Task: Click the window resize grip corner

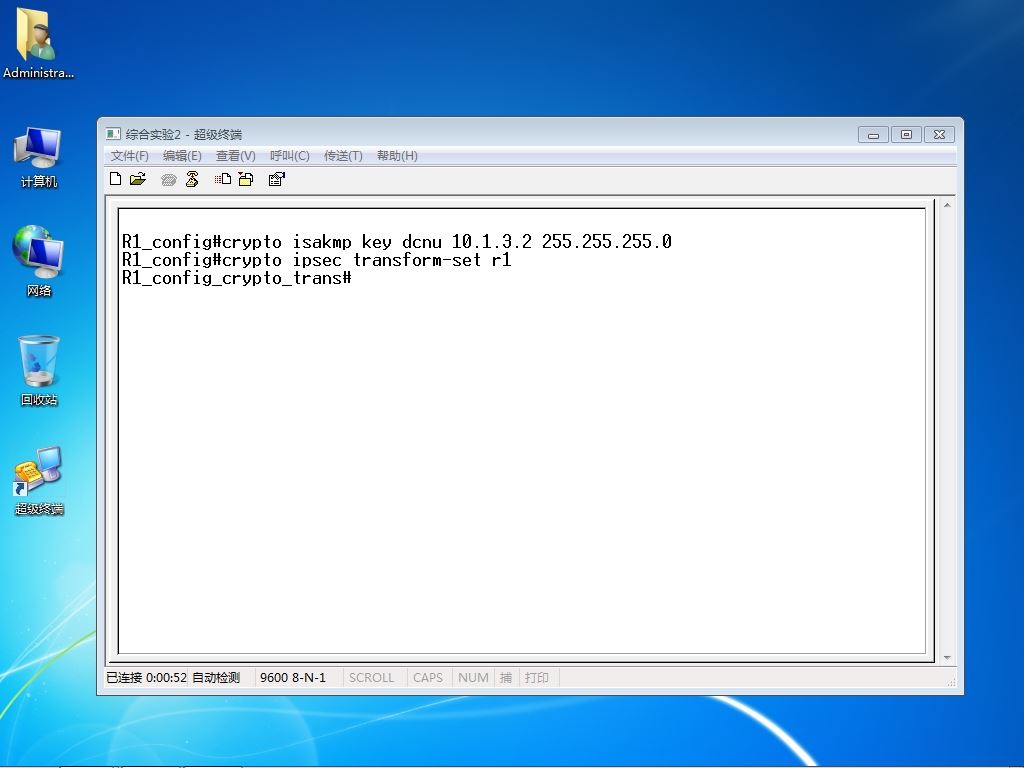Action: pyautogui.click(x=951, y=680)
